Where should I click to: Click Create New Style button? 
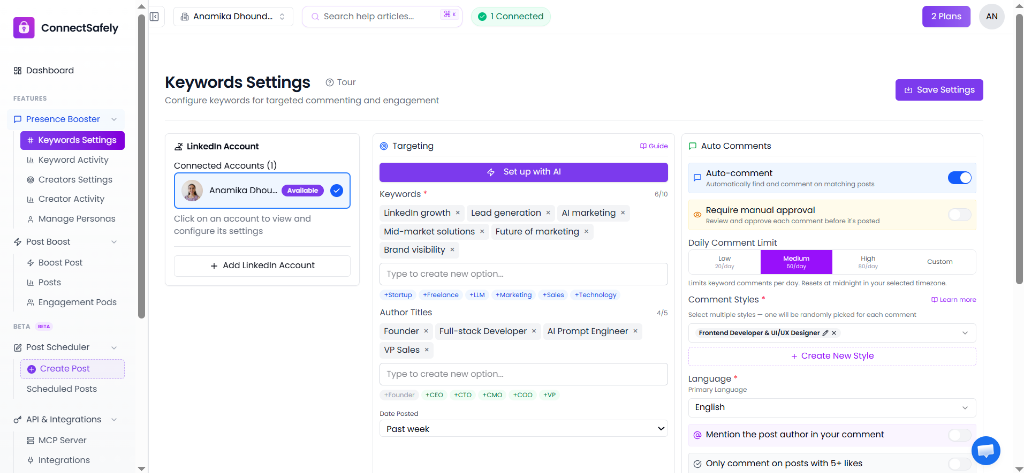point(832,357)
